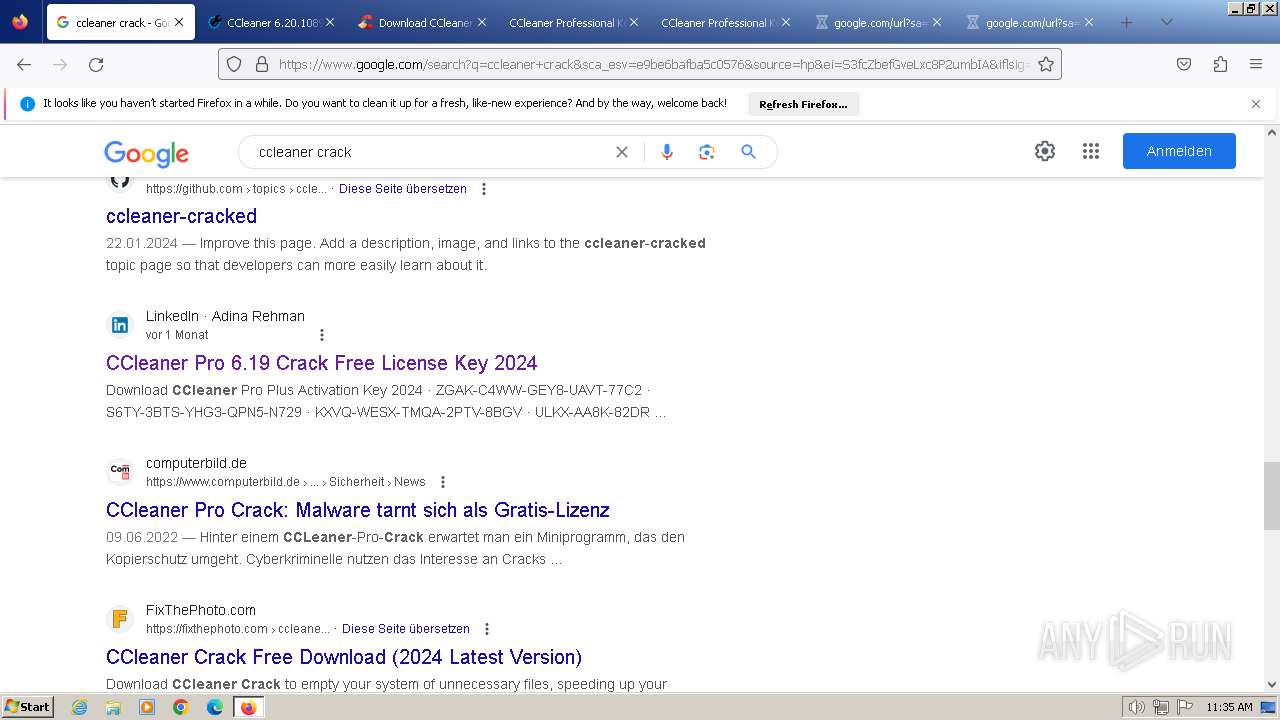Click the Firefox taskbar button
The width and height of the screenshot is (1280, 720).
coord(248,707)
